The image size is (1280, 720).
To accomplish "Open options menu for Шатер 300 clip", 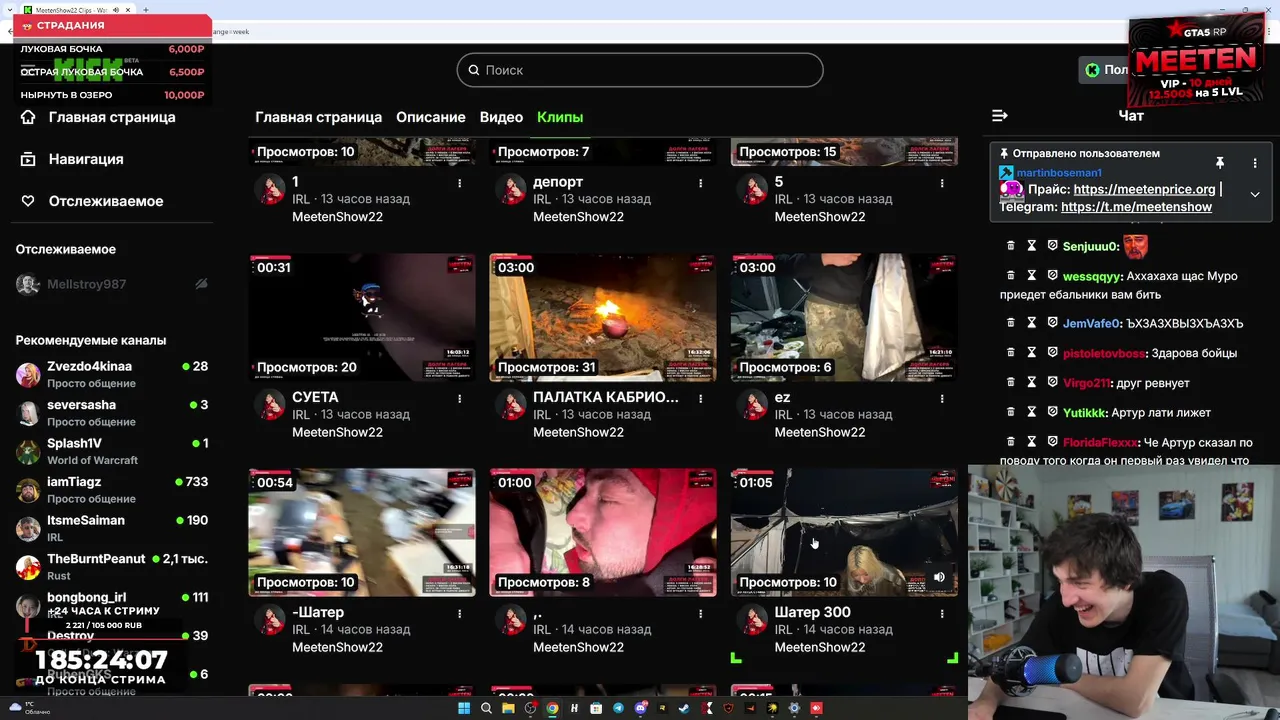I will (x=942, y=613).
